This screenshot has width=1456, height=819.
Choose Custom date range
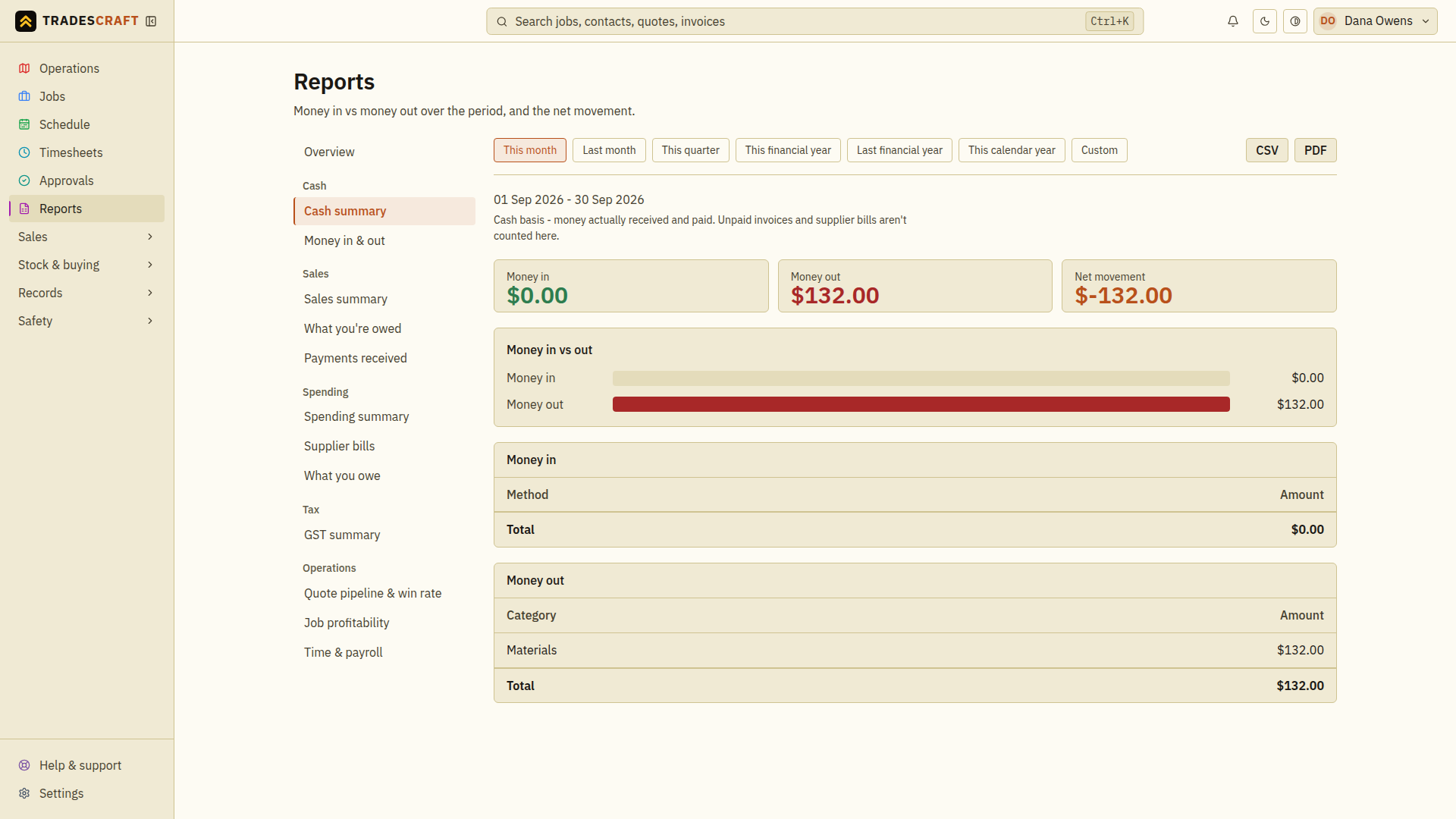(x=1099, y=150)
